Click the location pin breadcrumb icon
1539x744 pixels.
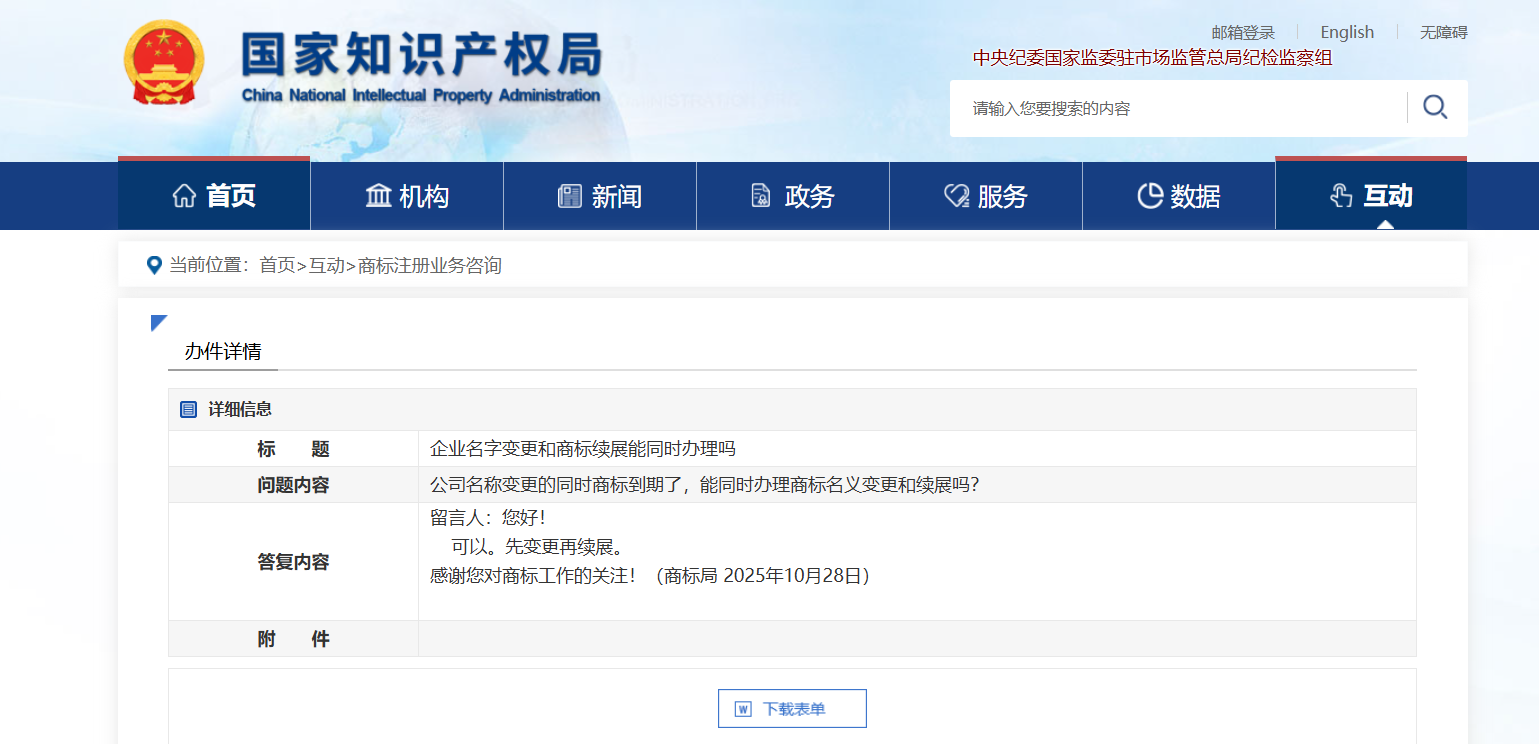pos(154,265)
